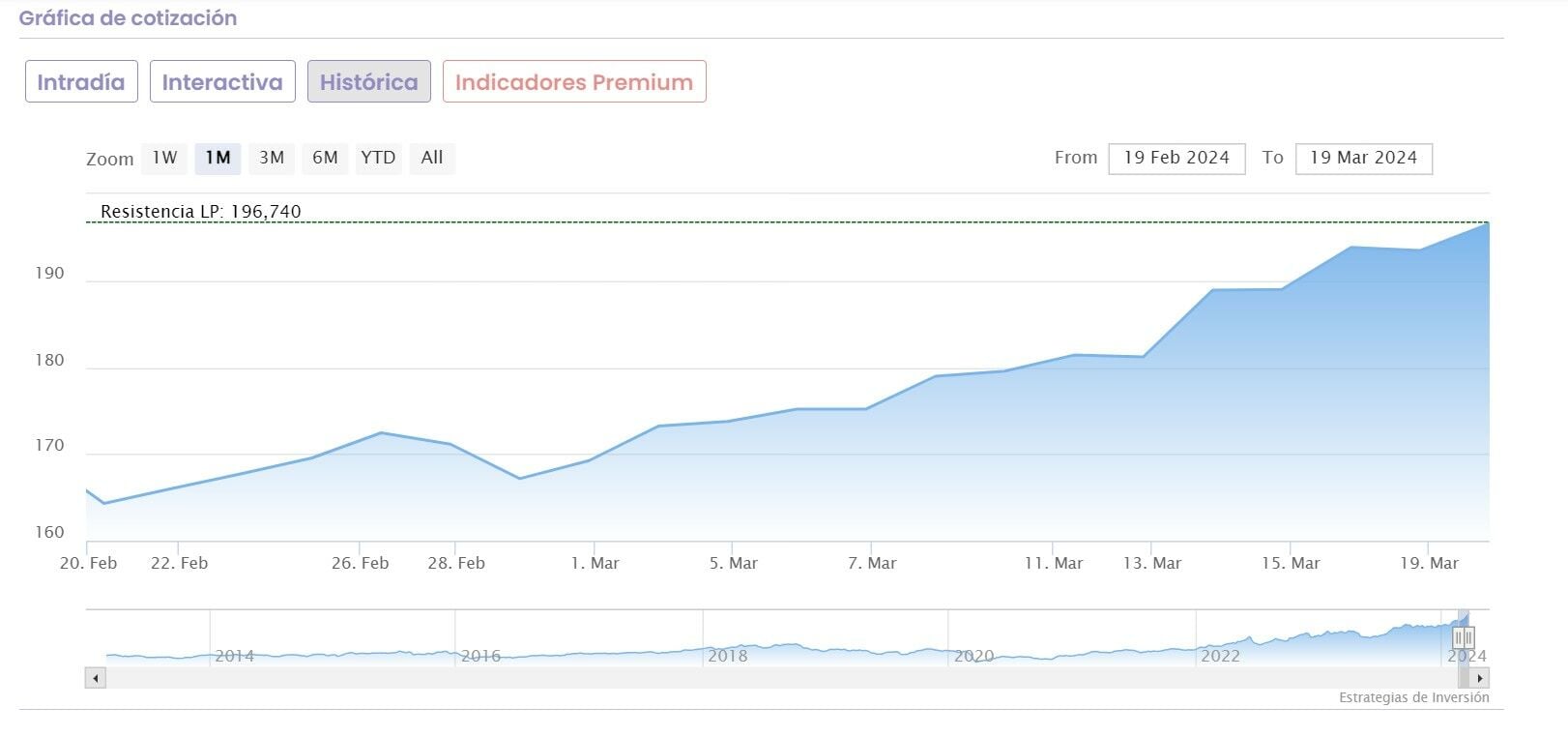Image resolution: width=1568 pixels, height=737 pixels.
Task: Click the Estrategias de Inversión credit link
Action: [x=1413, y=697]
